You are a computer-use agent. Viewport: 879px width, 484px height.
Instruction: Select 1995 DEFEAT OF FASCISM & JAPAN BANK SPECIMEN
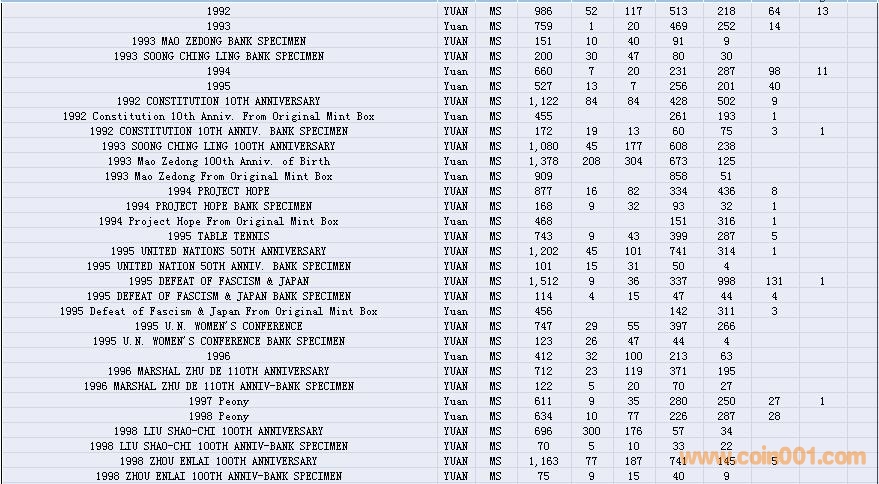[x=218, y=296]
